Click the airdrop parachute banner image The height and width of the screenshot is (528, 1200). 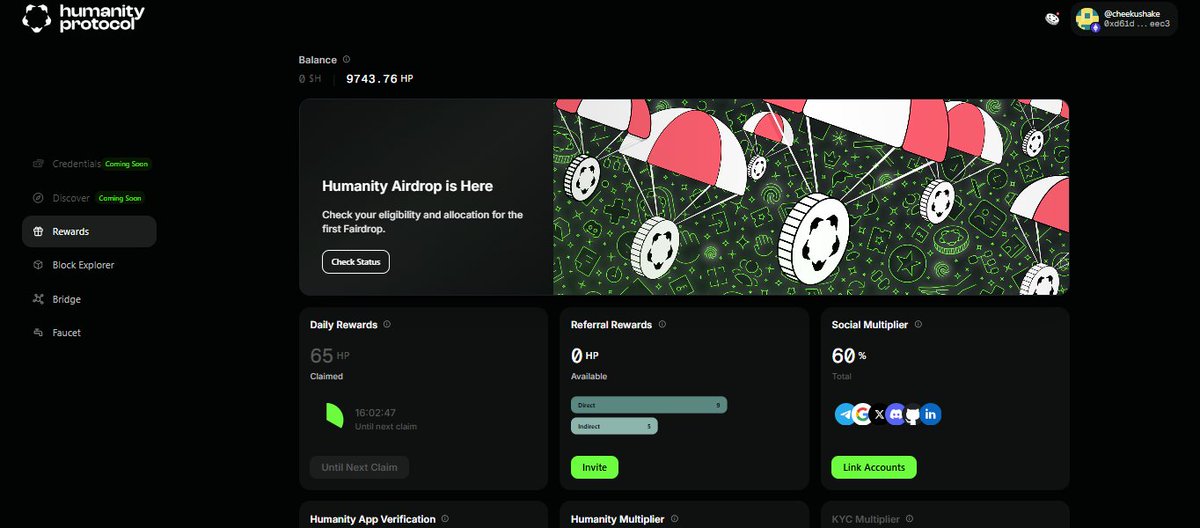[x=811, y=197]
